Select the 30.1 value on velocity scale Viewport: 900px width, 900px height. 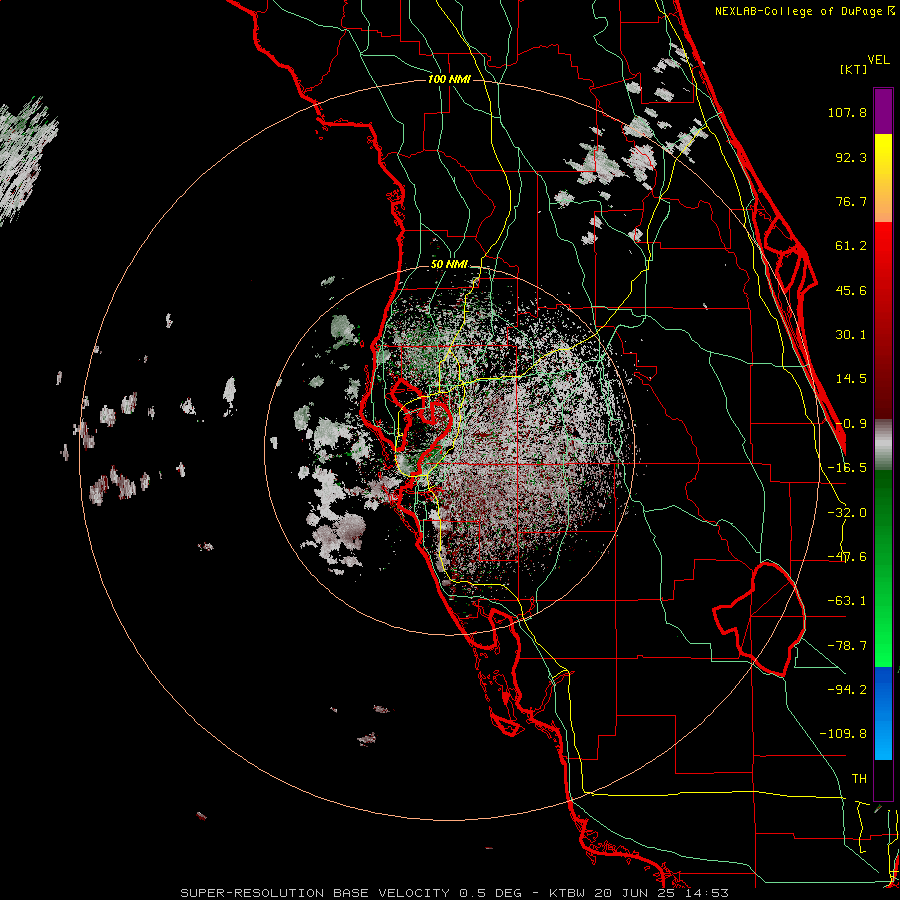851,335
